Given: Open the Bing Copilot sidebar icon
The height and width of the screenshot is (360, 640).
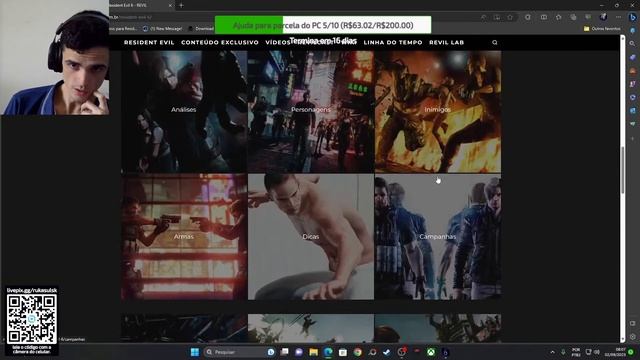Looking at the screenshot, I should (633, 17).
